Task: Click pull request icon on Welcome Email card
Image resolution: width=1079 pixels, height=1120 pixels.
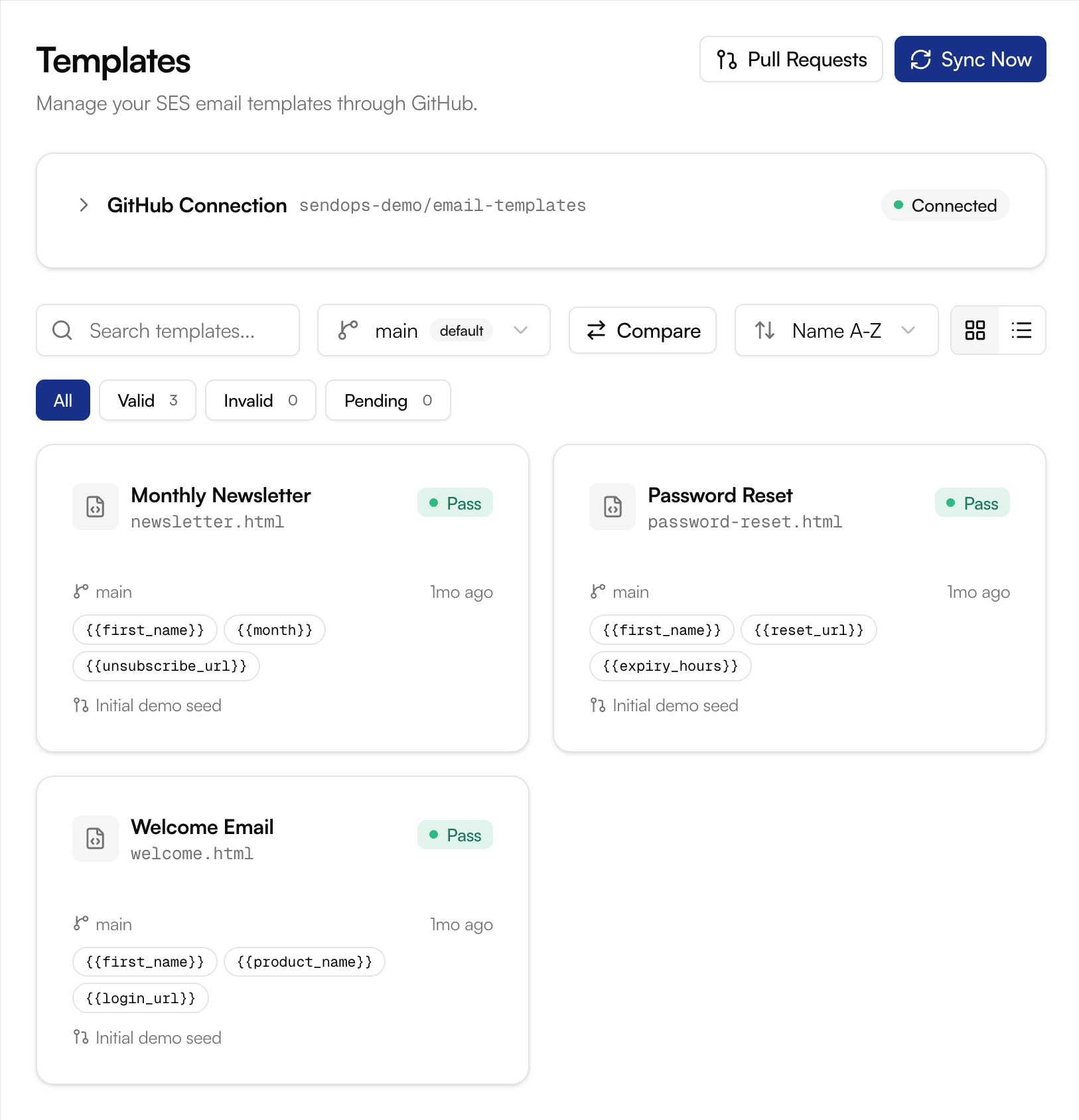Action: 81,1037
